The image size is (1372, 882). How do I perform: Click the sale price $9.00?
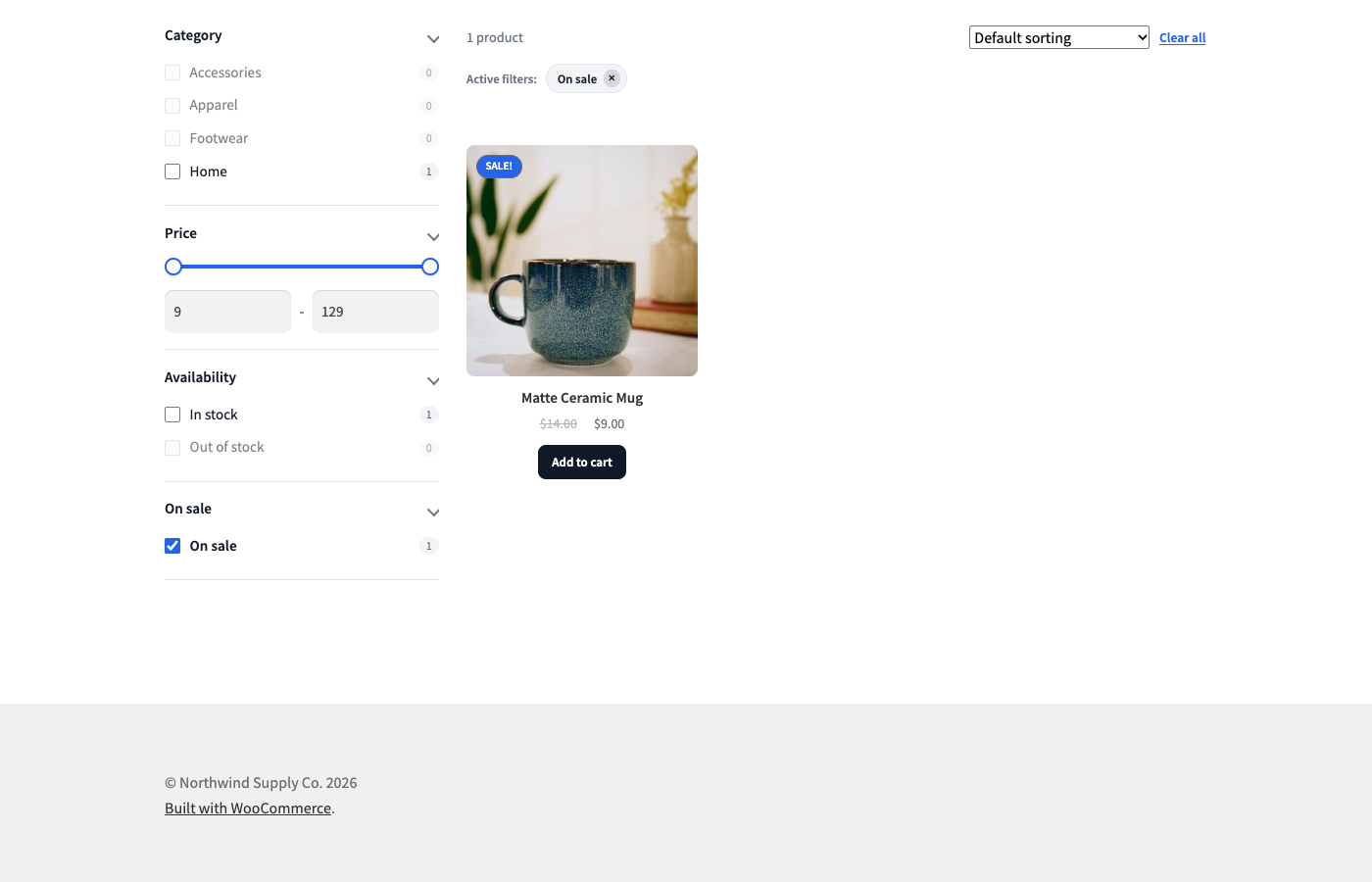pyautogui.click(x=609, y=424)
